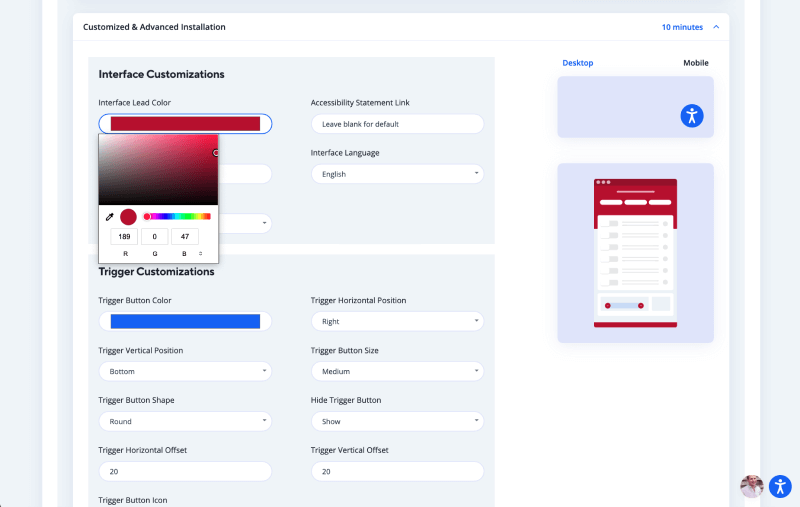Pick a color with the eyedropper tool

(110, 217)
